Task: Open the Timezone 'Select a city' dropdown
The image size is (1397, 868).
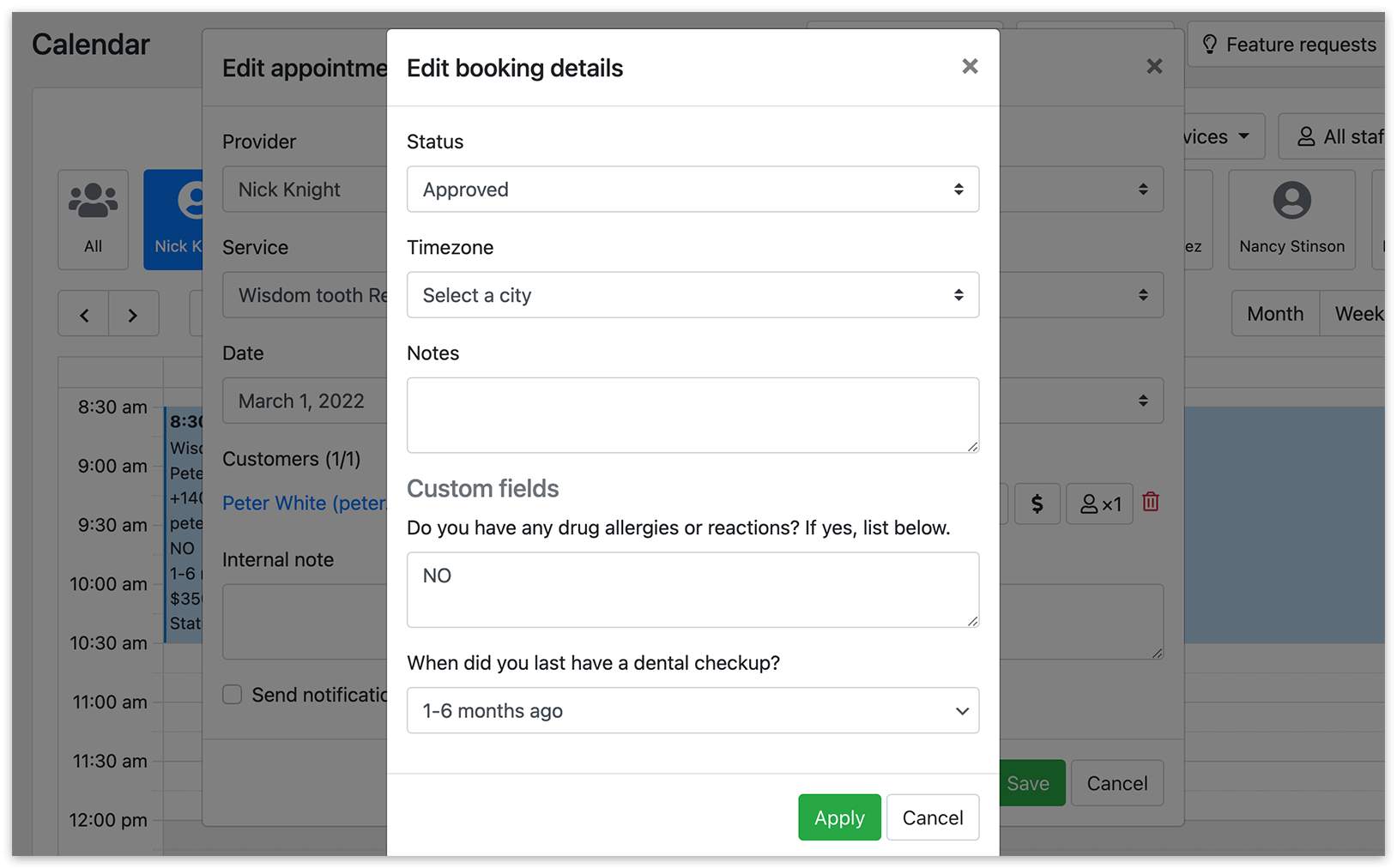Action: pyautogui.click(x=692, y=295)
